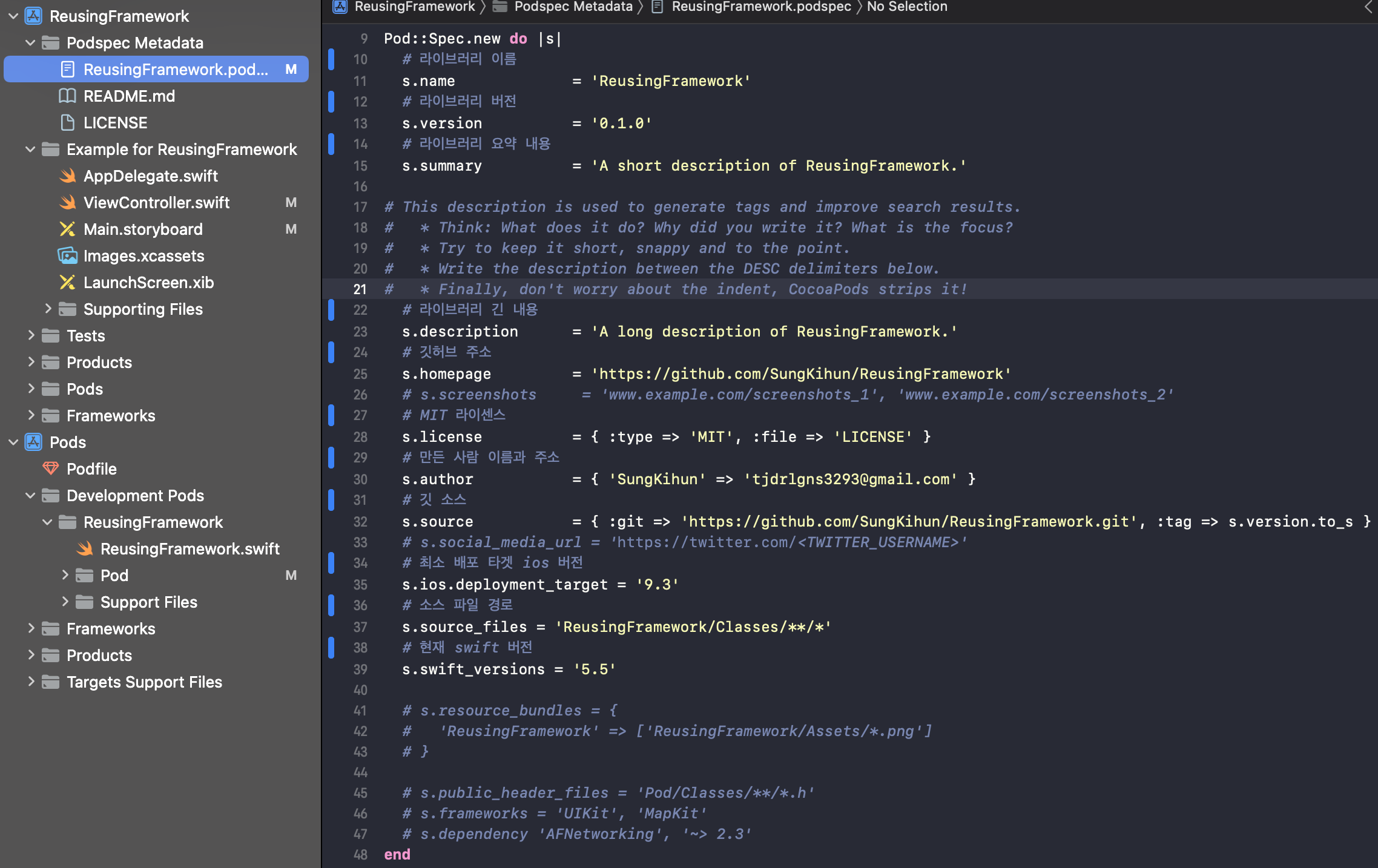The width and height of the screenshot is (1378, 868).
Task: Click the README.md book icon
Action: click(x=67, y=96)
